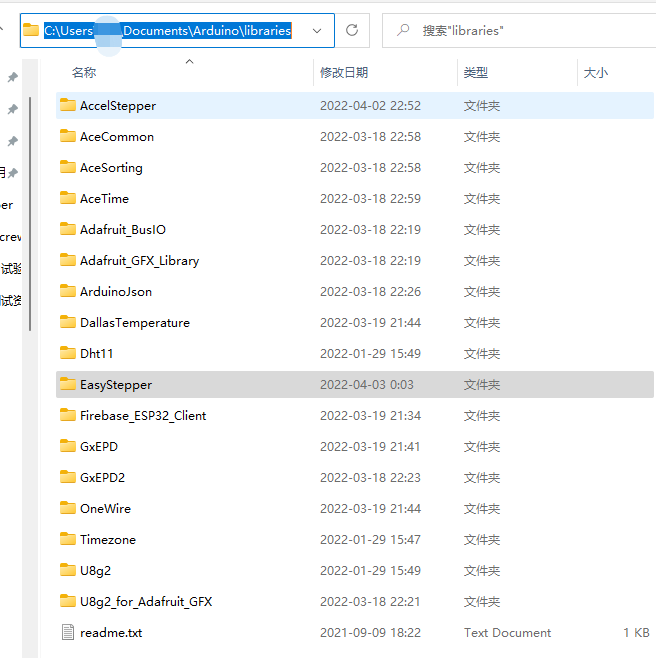The height and width of the screenshot is (658, 656).
Task: Click the 2022-03-19 21:34 date of Firebase_ESP32_Client
Action: (370, 416)
